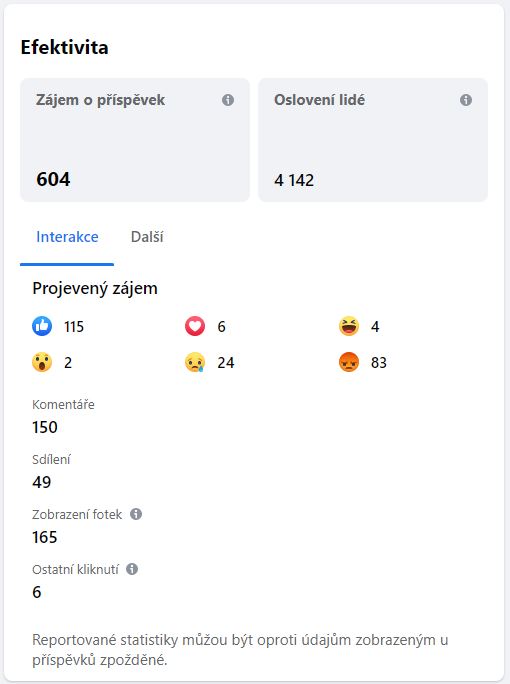Click info icon next to Oslovení lidé

tap(466, 100)
